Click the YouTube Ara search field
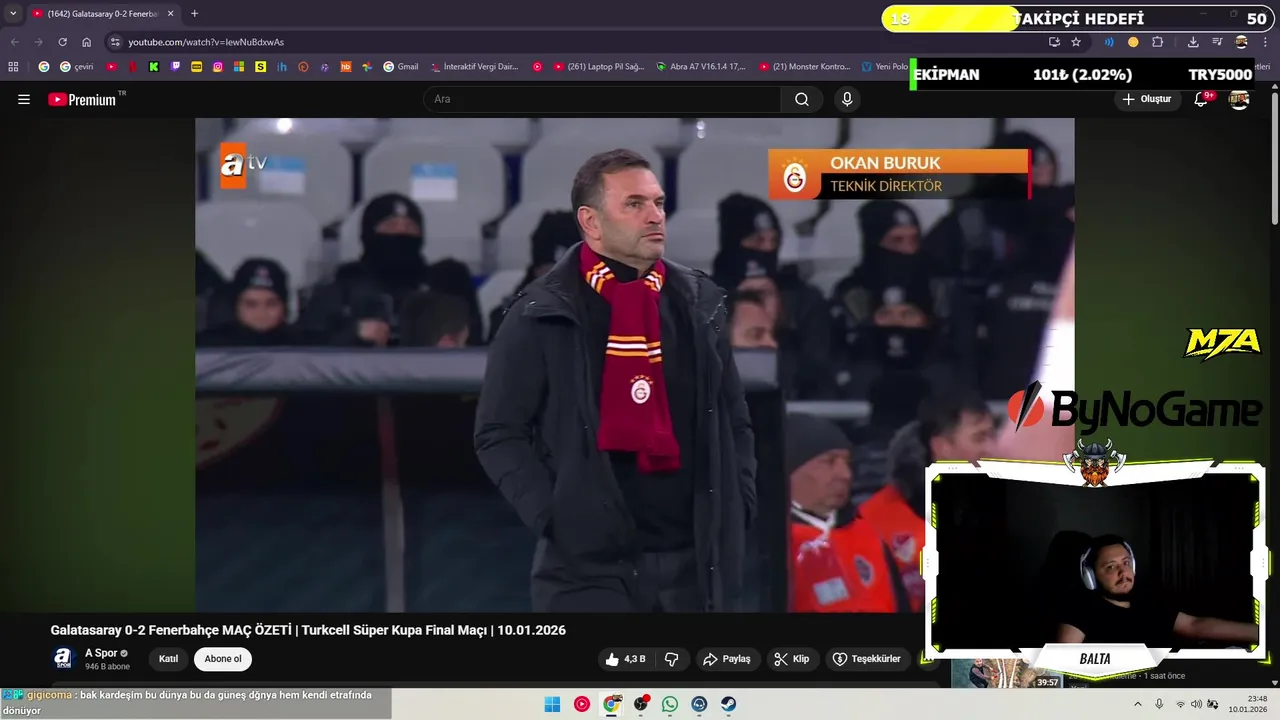 click(x=603, y=99)
